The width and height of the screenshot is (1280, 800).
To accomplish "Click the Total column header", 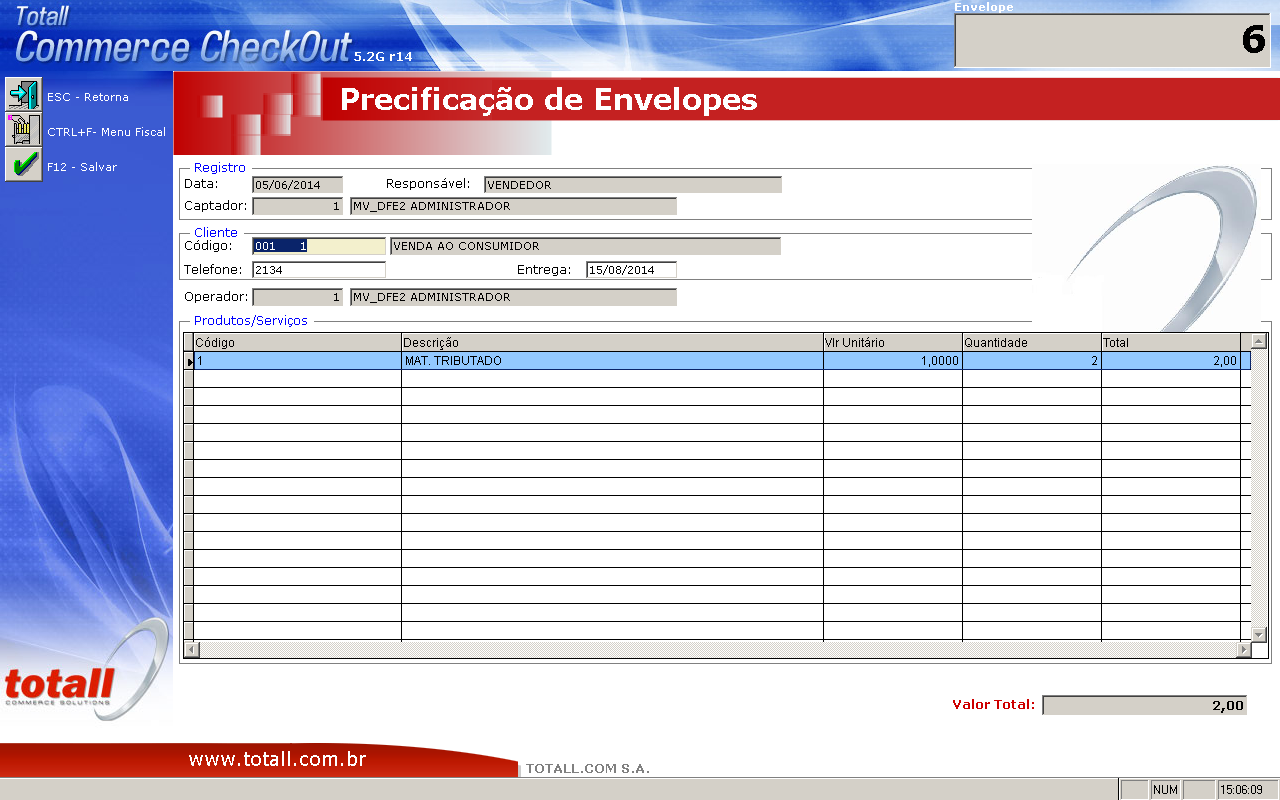I will (x=1170, y=342).
